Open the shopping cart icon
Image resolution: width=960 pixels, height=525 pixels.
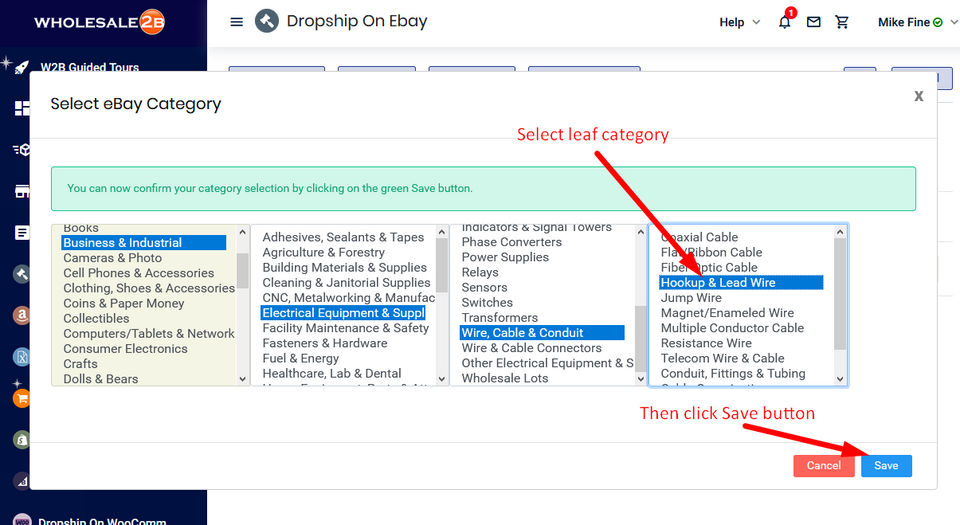coord(842,22)
